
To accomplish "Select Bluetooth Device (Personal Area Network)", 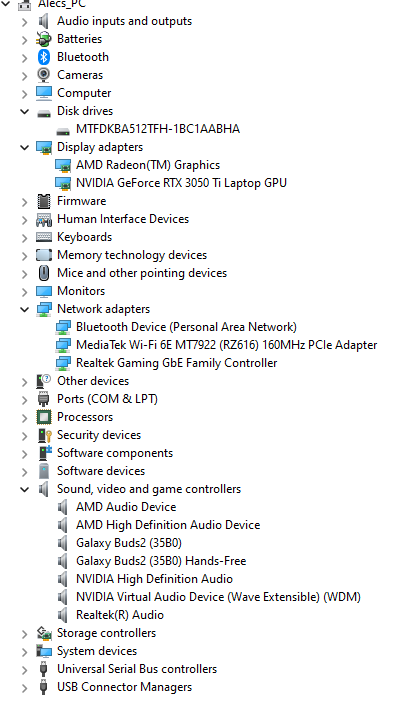I will coord(186,327).
